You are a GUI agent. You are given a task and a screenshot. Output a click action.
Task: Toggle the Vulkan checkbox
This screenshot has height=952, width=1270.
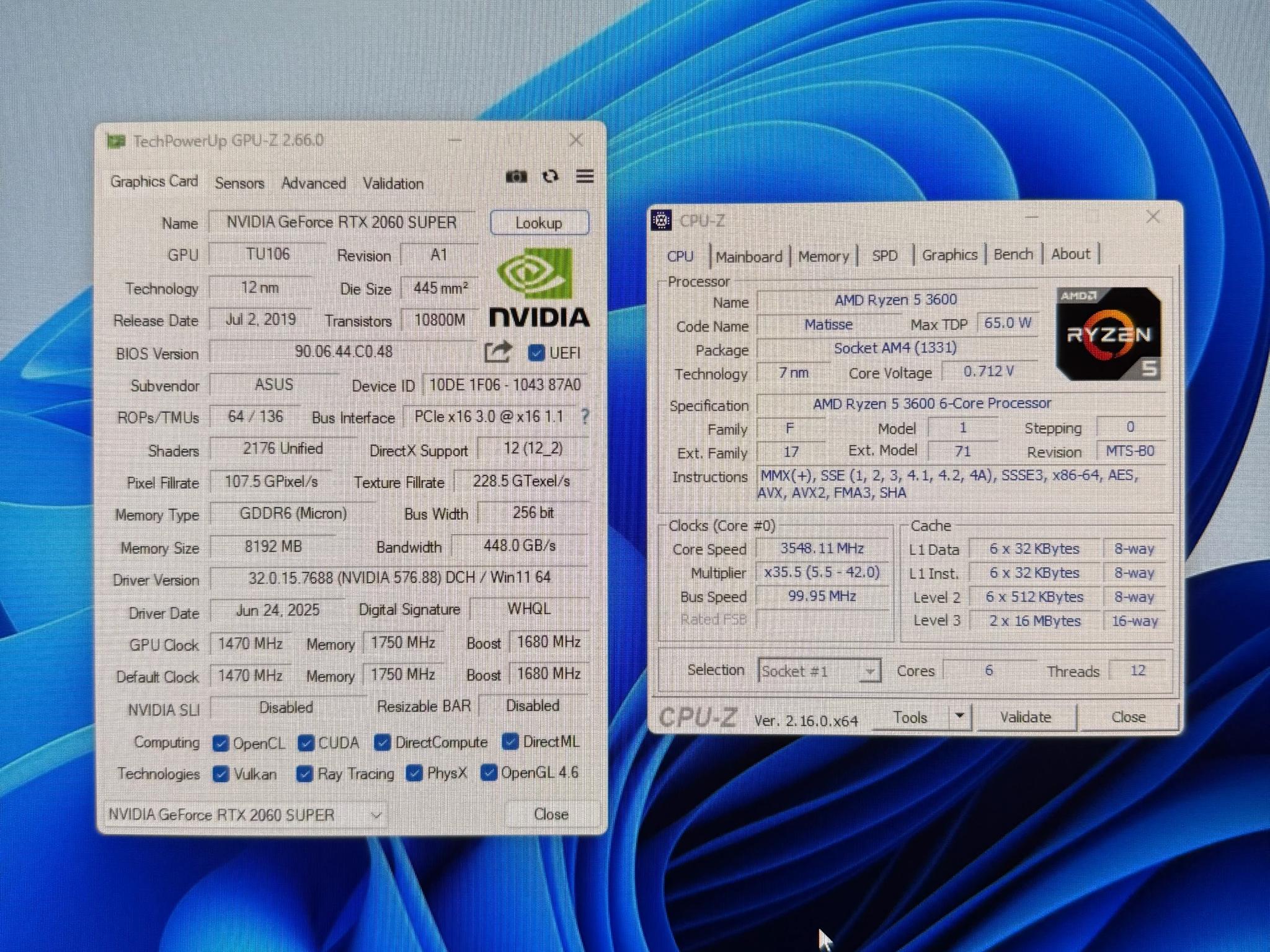pyautogui.click(x=221, y=774)
